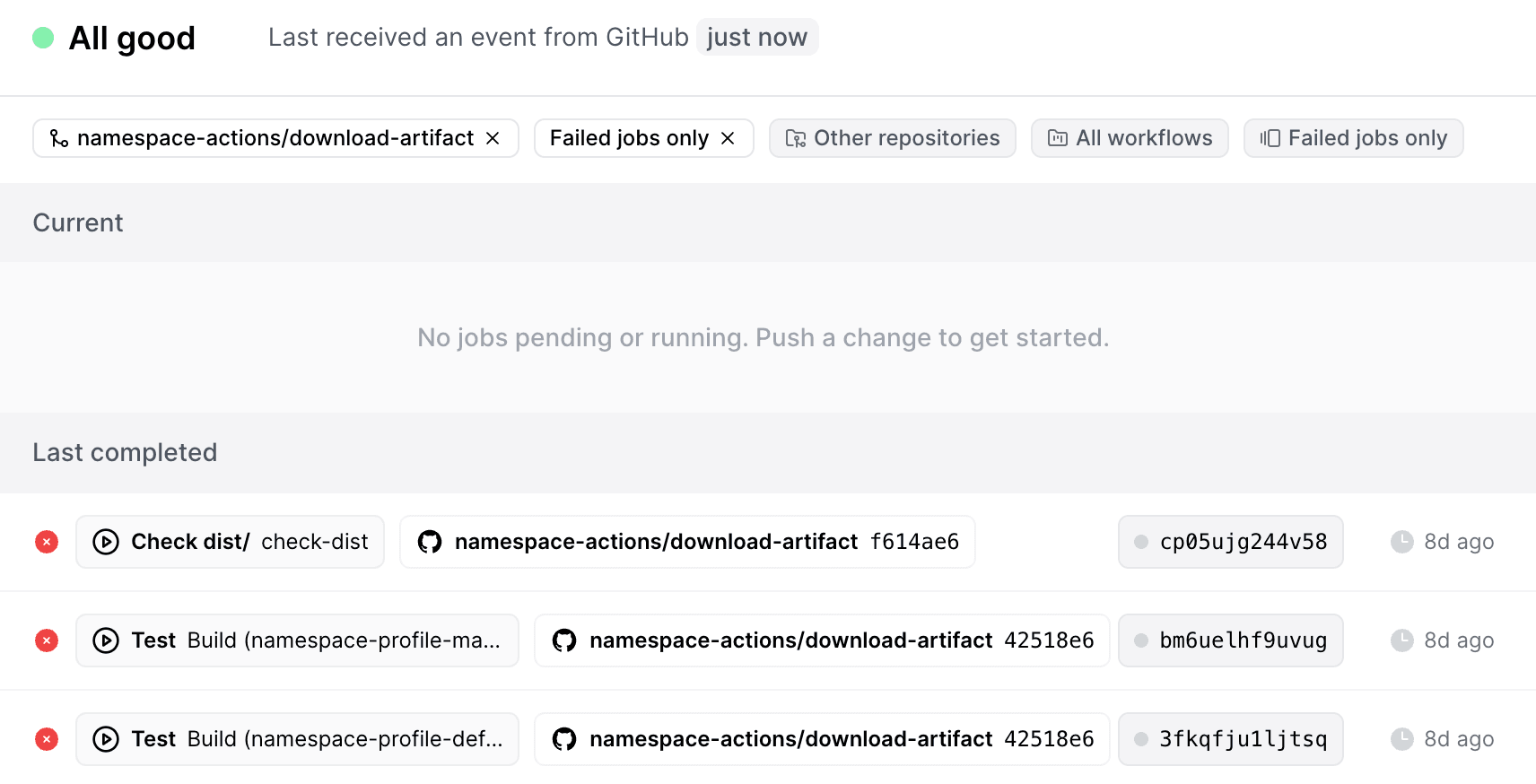Click the GitHub icon beside the 42518e6 commit
1536x784 pixels.
[x=564, y=640]
